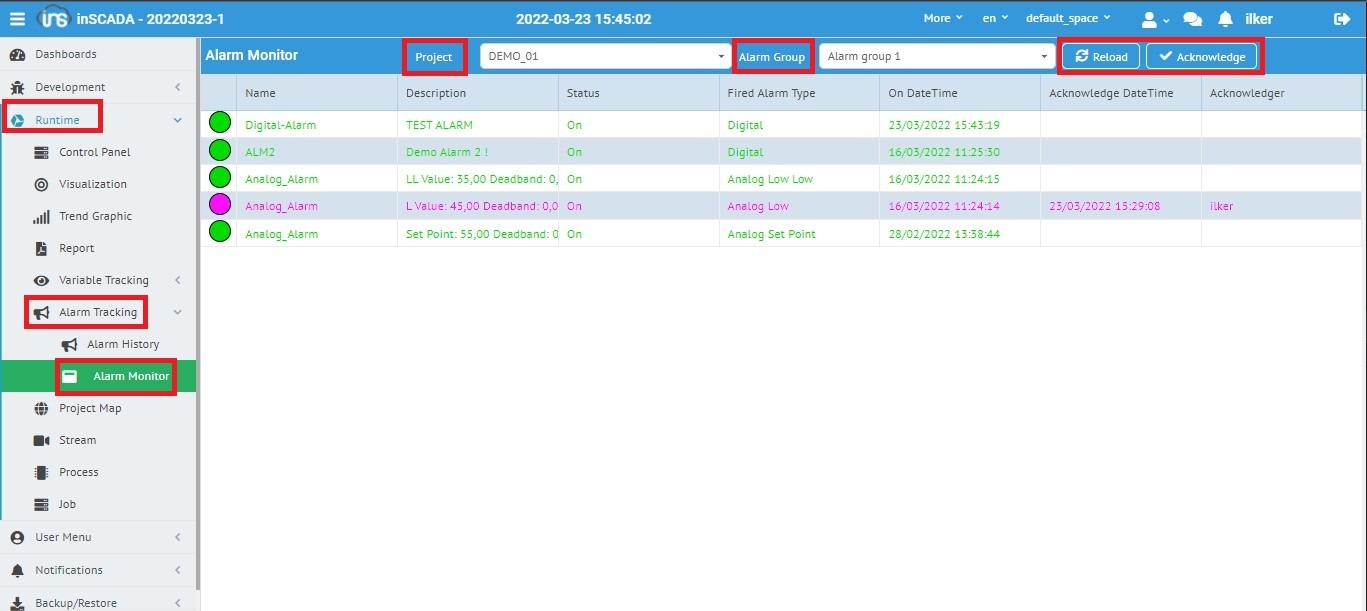The image size is (1367, 611).
Task: Open the chat messages icon
Action: pyautogui.click(x=1192, y=19)
